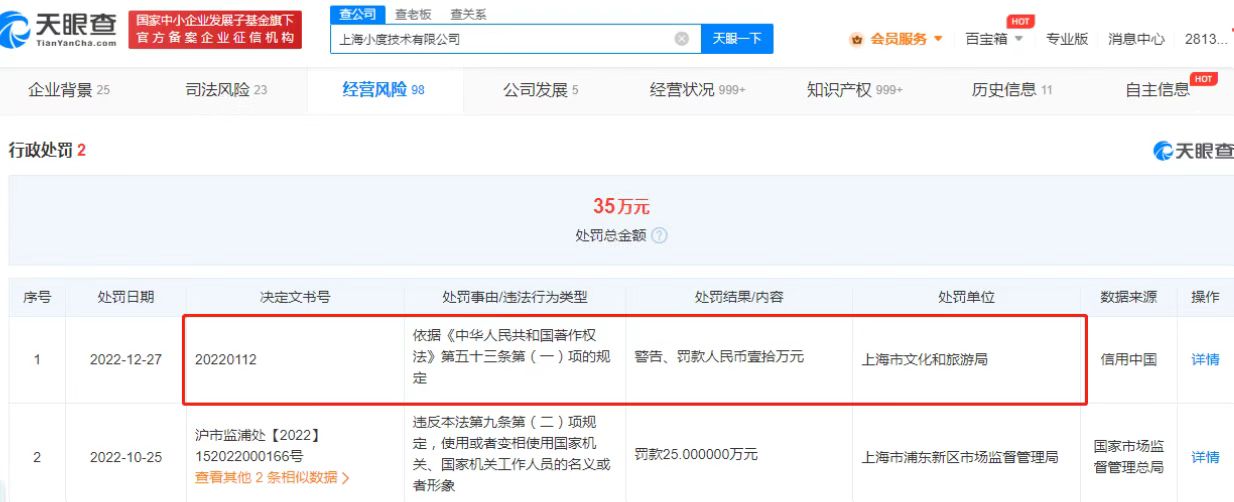The width and height of the screenshot is (1234, 502).
Task: Select the 知识产权 tab
Action: point(855,90)
